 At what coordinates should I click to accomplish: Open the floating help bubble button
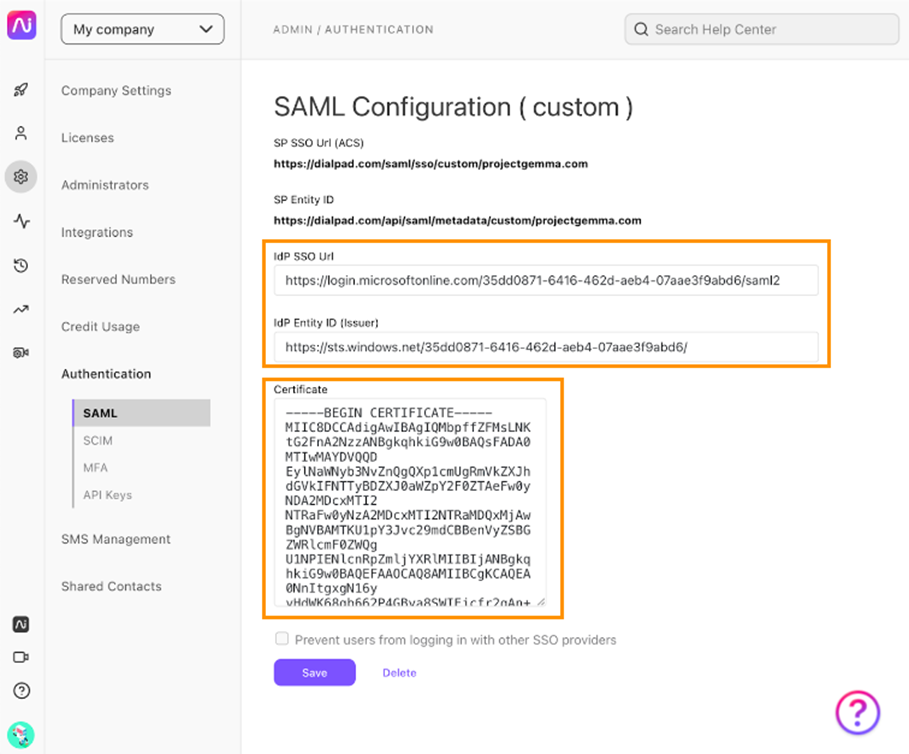point(858,712)
